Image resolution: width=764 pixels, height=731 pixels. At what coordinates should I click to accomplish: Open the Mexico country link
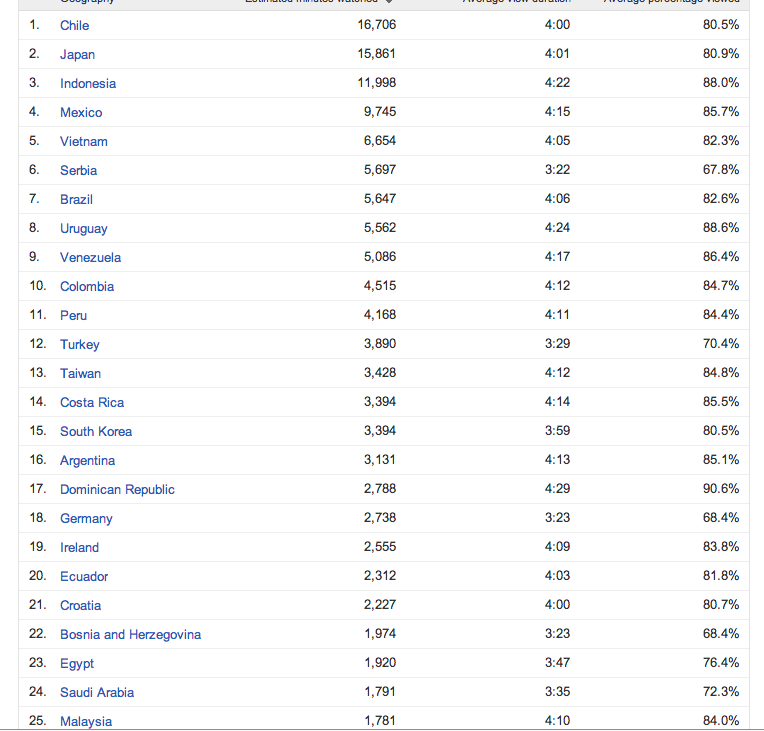click(x=81, y=112)
